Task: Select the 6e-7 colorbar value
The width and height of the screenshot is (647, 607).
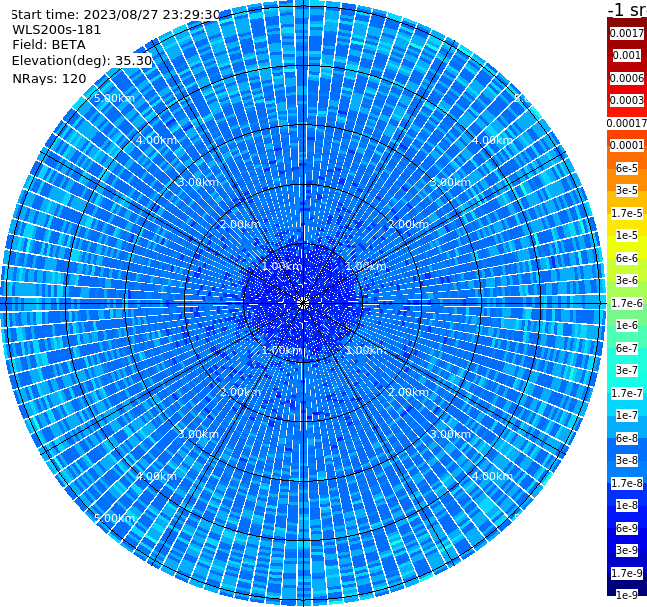Action: click(627, 348)
